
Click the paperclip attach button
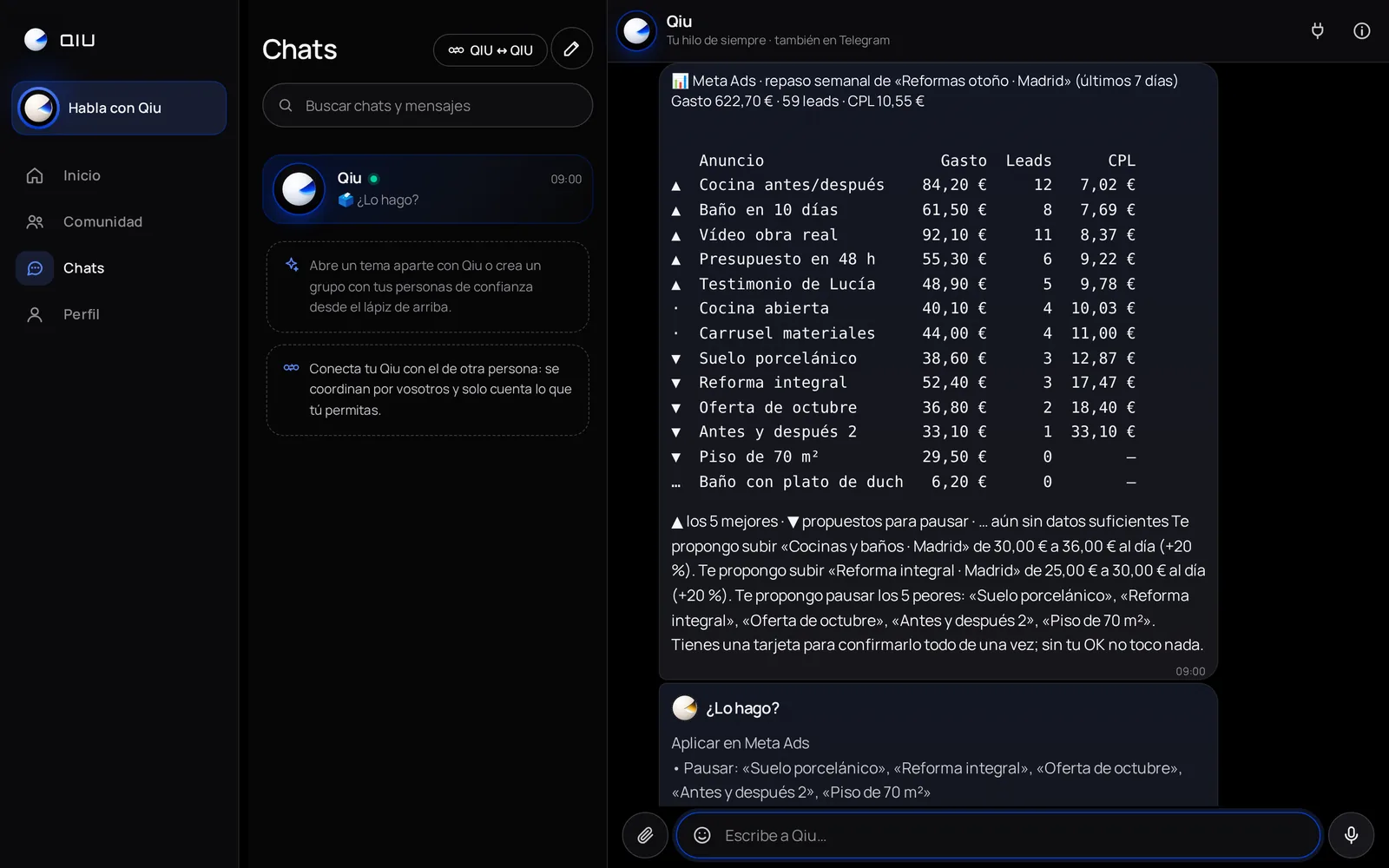click(645, 835)
